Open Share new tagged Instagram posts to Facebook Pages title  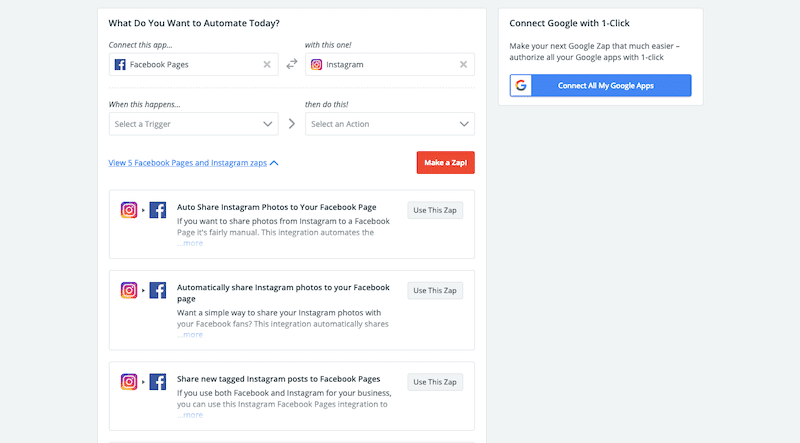(279, 379)
